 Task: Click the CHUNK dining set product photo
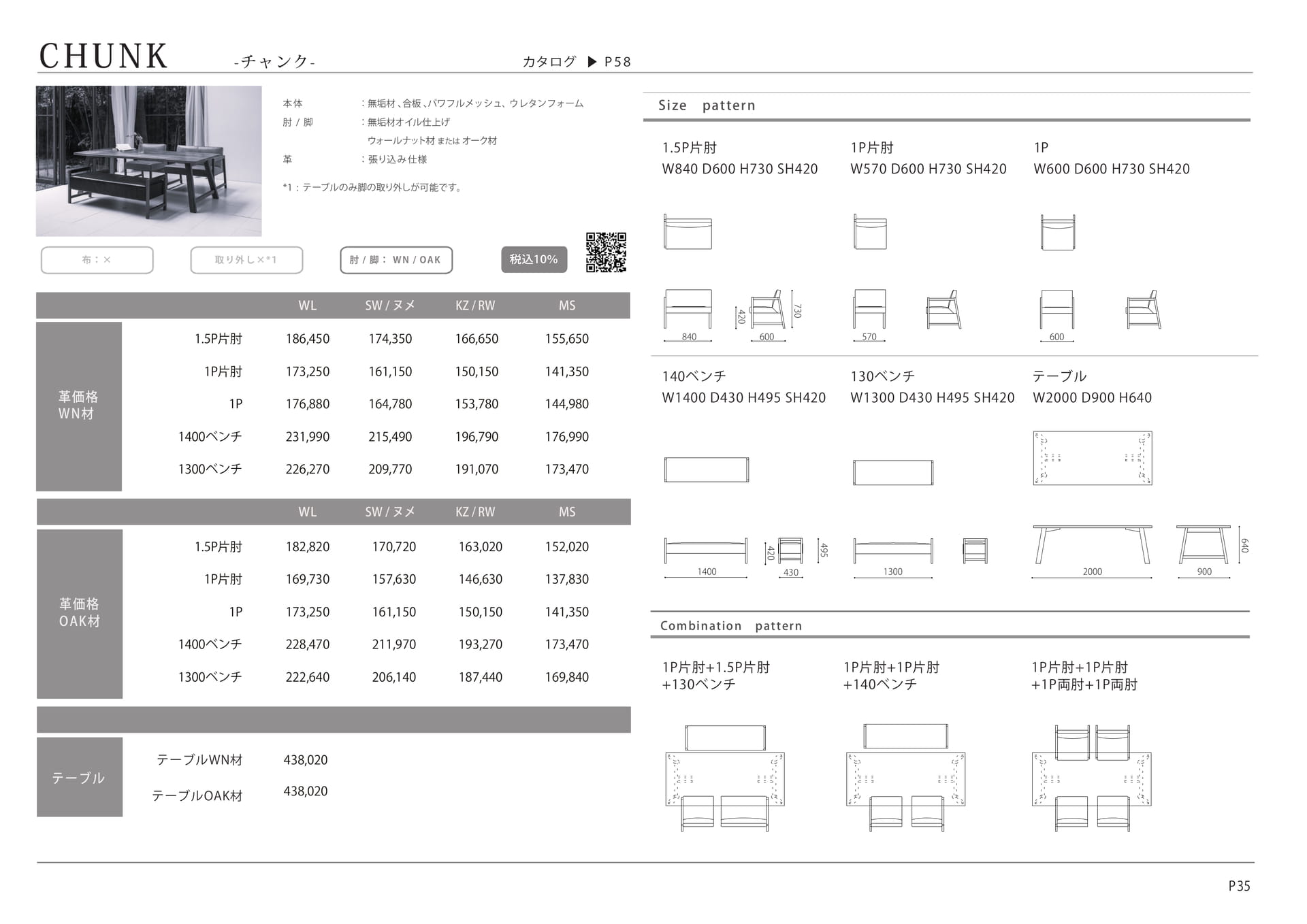point(148,161)
